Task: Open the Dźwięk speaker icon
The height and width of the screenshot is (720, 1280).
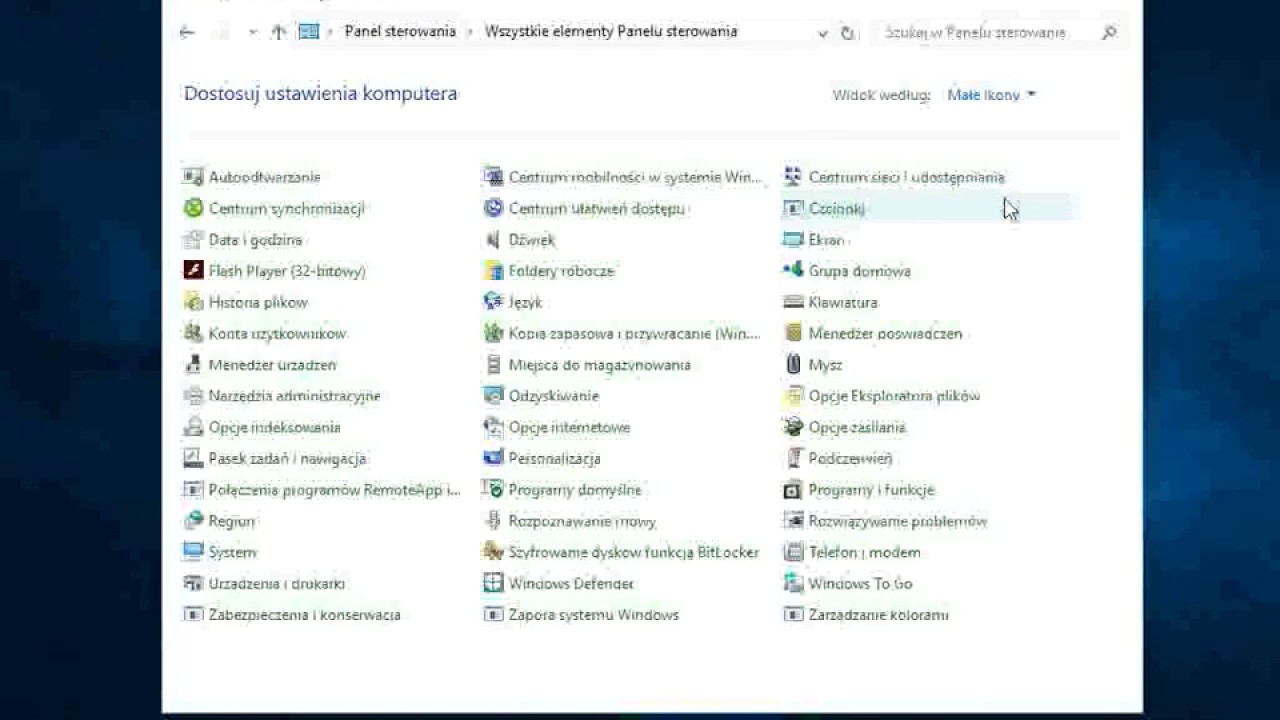Action: point(493,240)
